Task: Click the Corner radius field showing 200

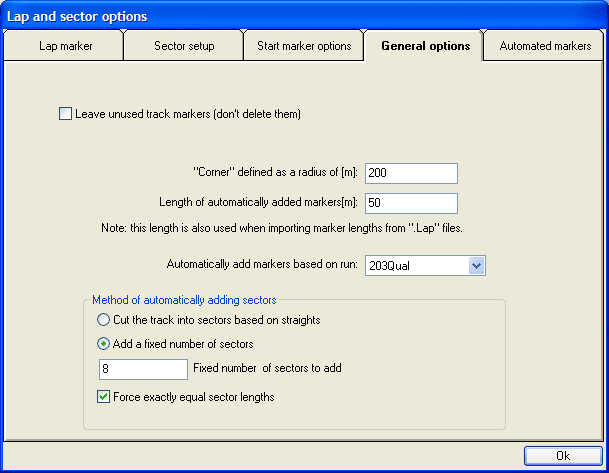Action: click(411, 173)
